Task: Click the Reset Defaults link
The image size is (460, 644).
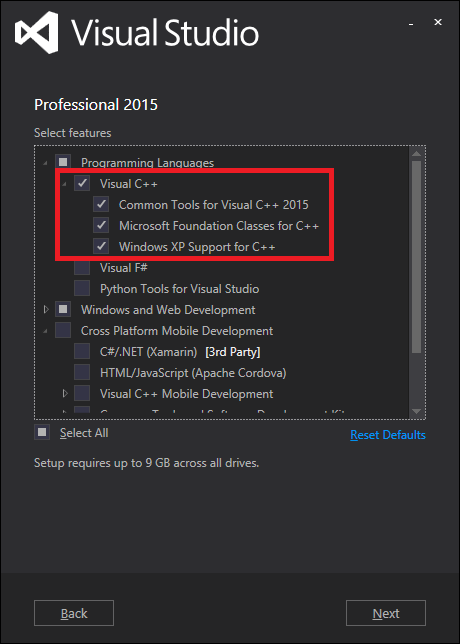Action: pos(388,435)
